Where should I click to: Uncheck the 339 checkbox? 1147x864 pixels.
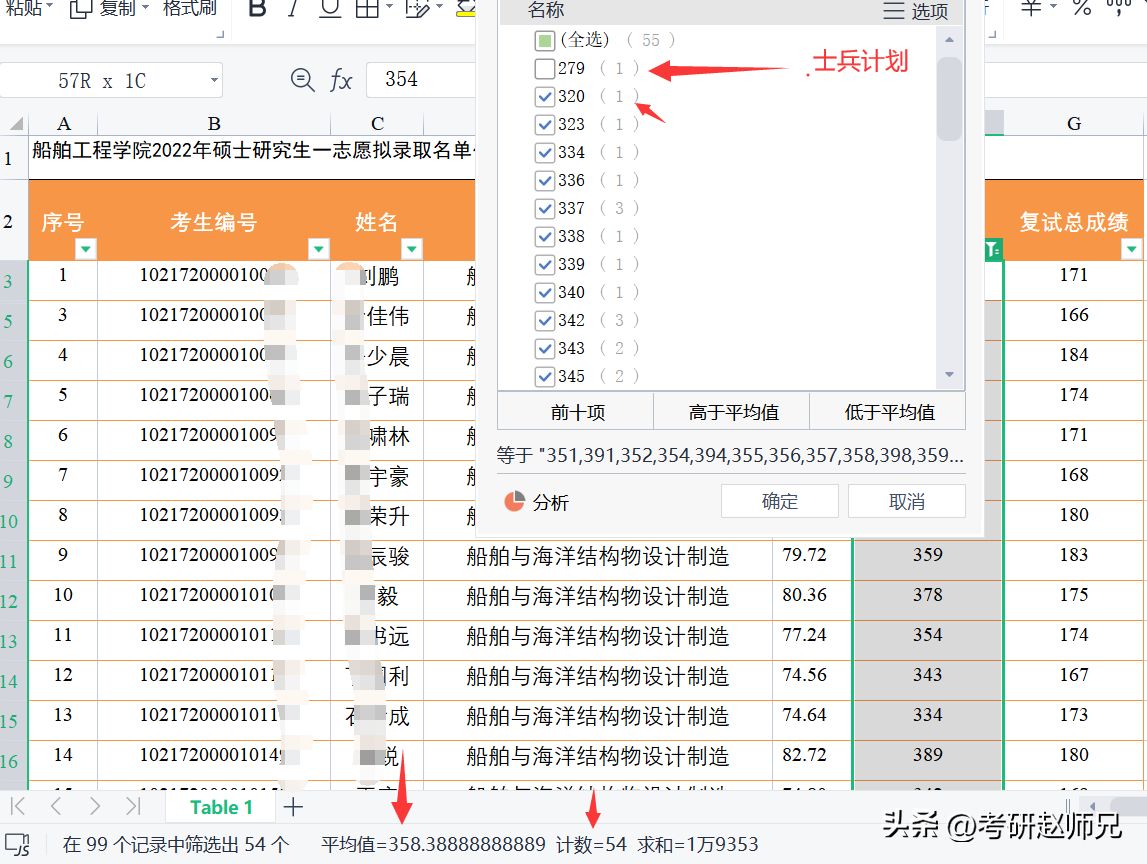pyautogui.click(x=544, y=264)
